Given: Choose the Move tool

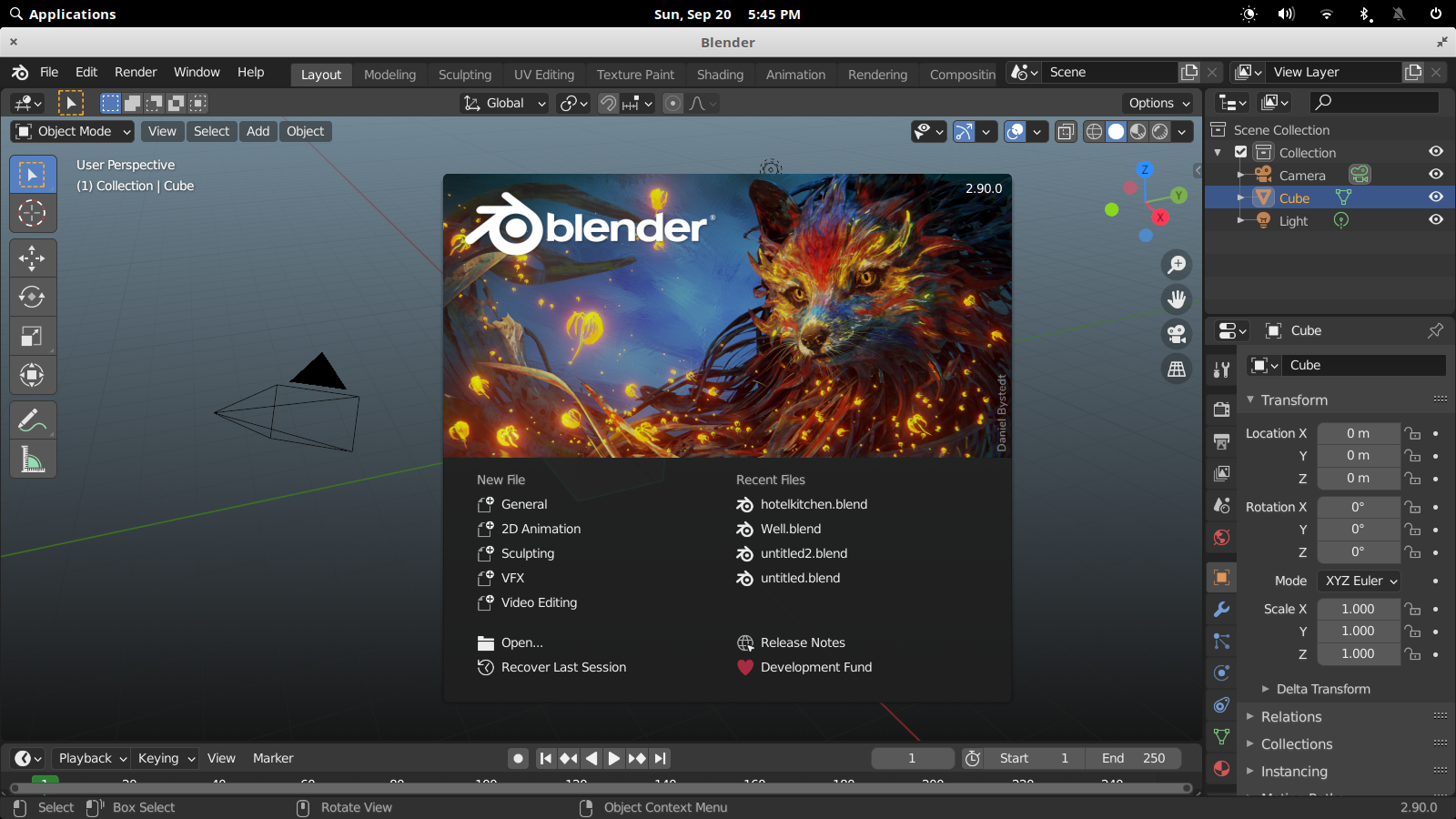Looking at the screenshot, I should click(x=33, y=258).
